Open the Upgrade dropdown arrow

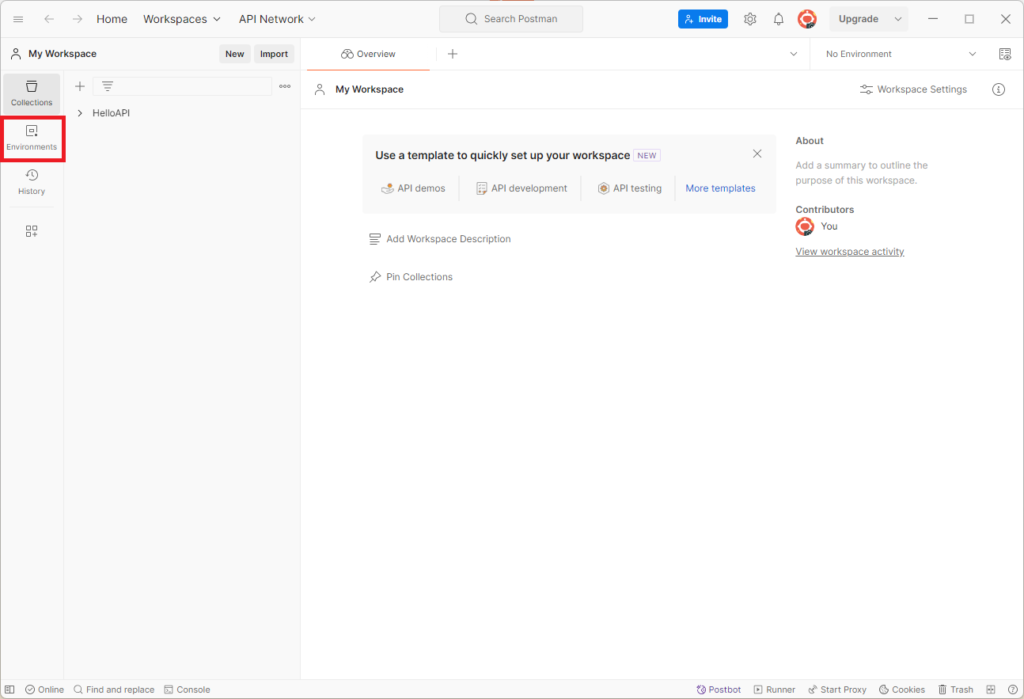click(898, 19)
